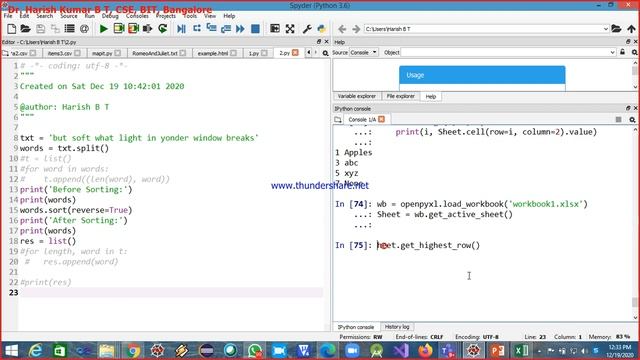The height and width of the screenshot is (360, 640).
Task: Switch to the History log tab
Action: click(x=397, y=327)
